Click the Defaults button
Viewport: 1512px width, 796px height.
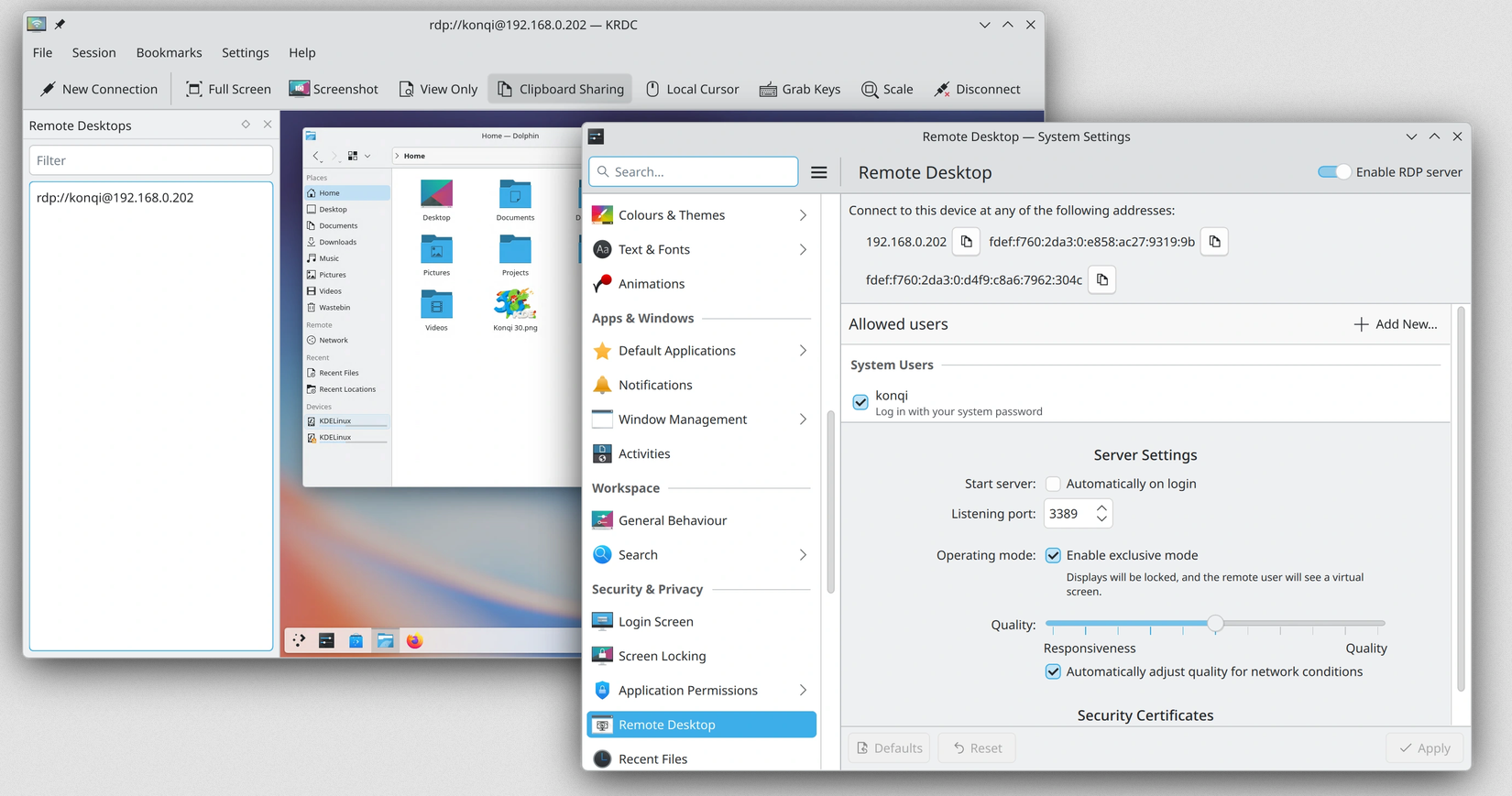pyautogui.click(x=889, y=748)
